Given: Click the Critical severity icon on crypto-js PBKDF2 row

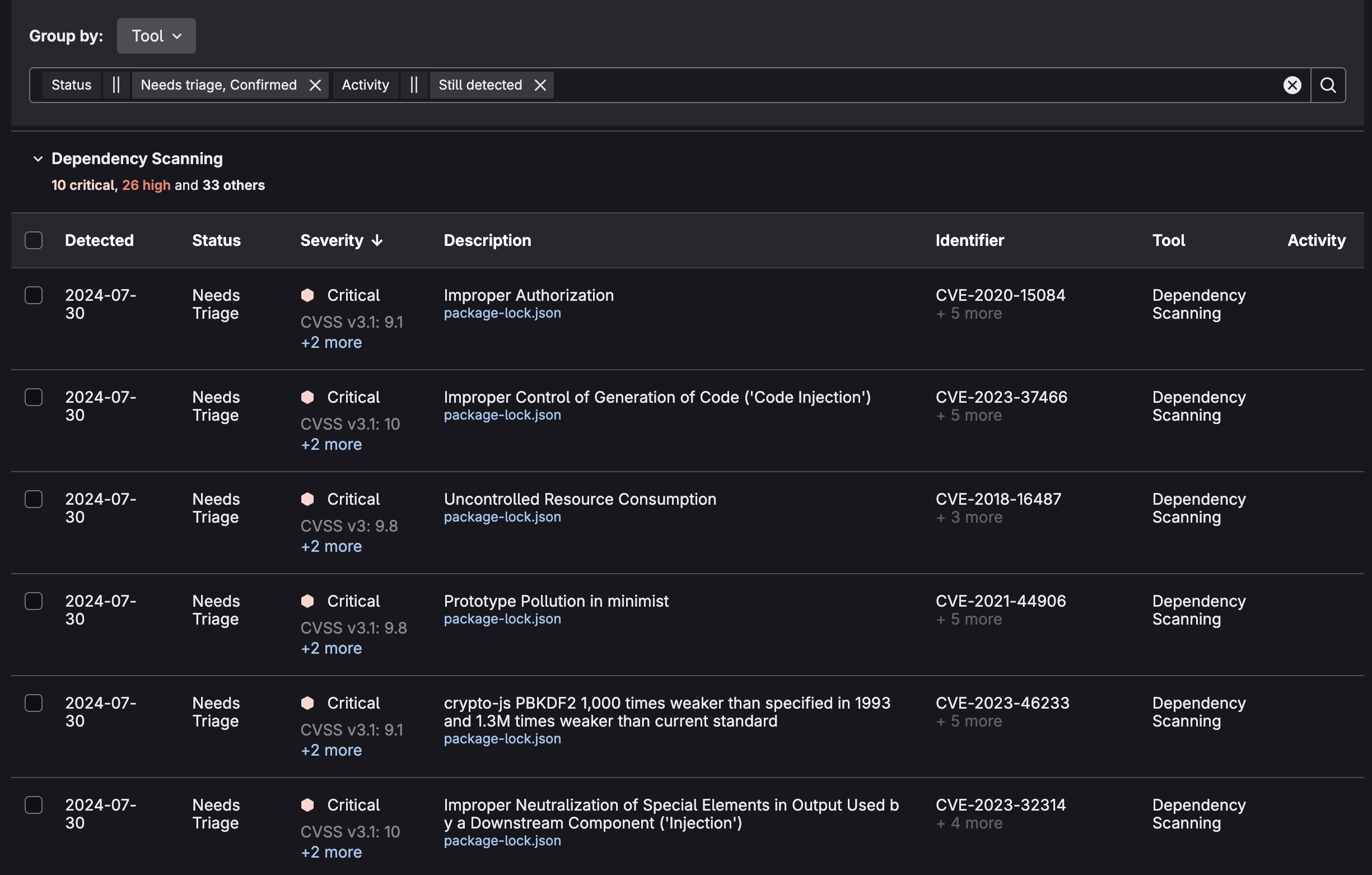Looking at the screenshot, I should [307, 704].
